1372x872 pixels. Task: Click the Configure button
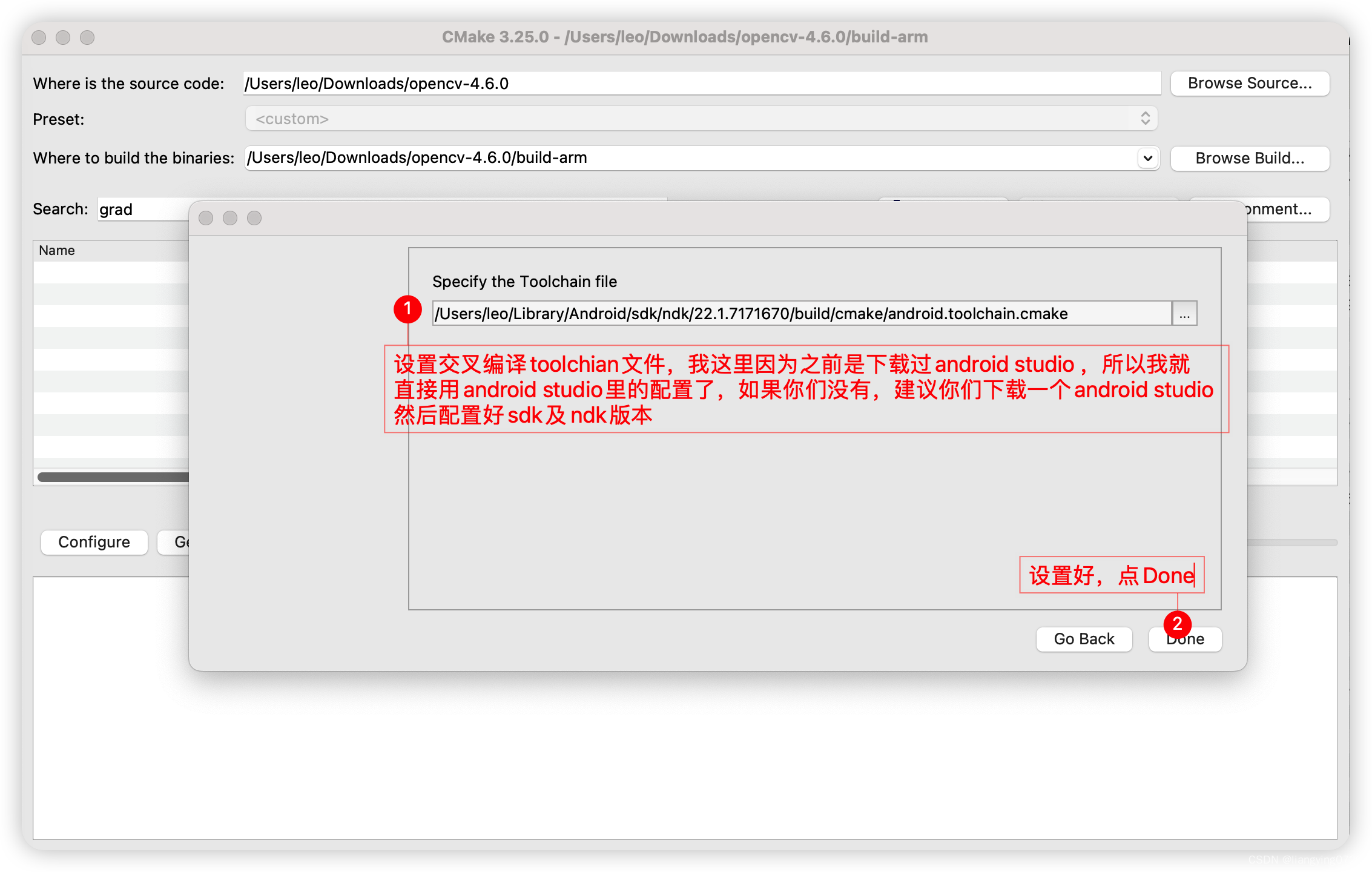tap(94, 542)
